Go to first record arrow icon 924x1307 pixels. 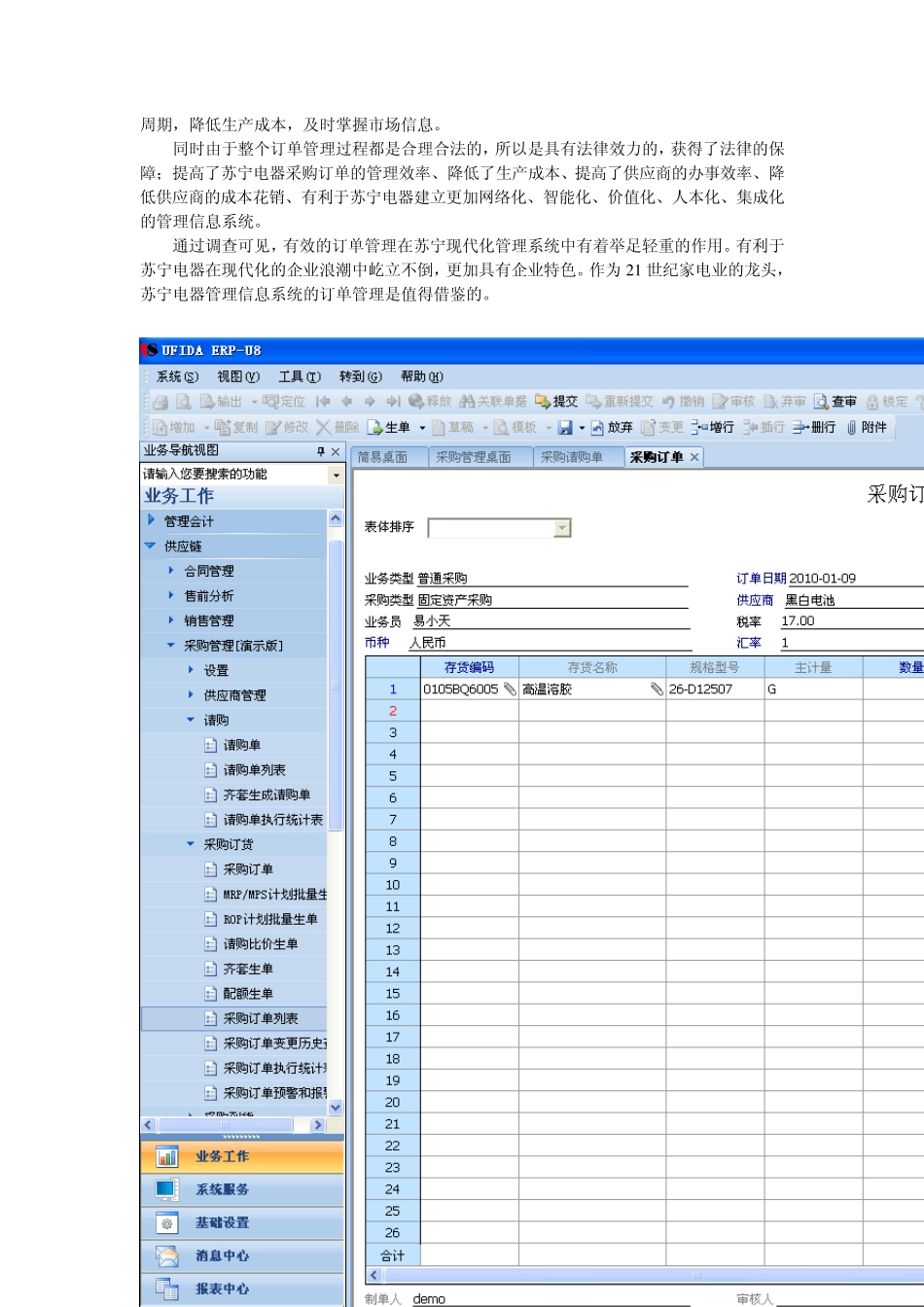tap(323, 402)
